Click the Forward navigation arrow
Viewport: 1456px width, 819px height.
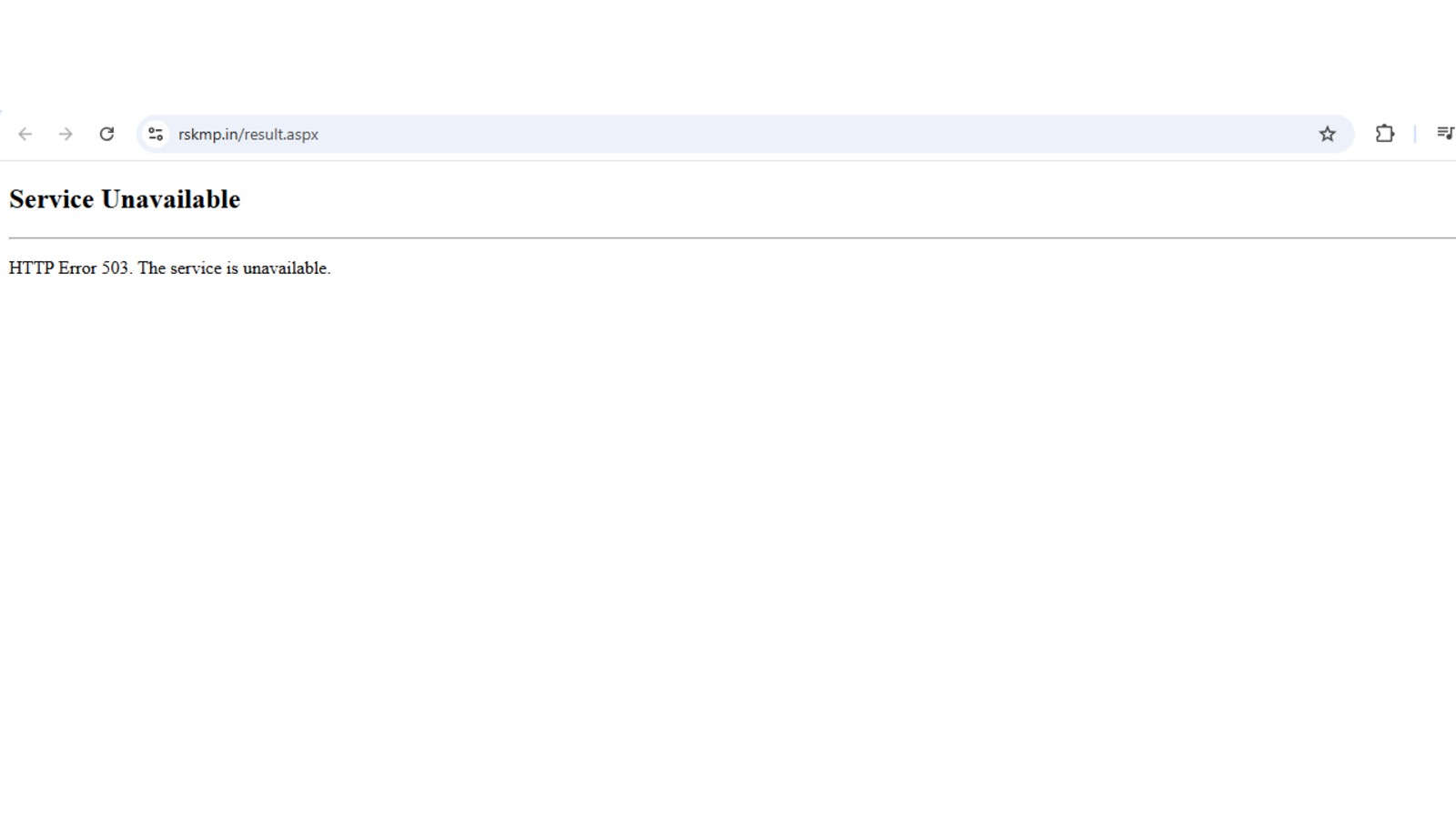coord(66,135)
